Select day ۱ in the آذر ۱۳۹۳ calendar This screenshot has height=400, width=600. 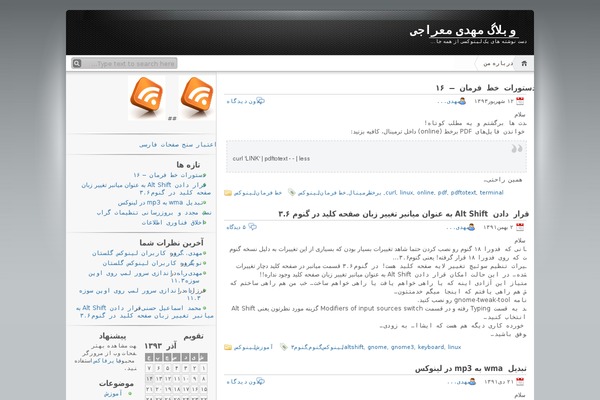click(204, 368)
